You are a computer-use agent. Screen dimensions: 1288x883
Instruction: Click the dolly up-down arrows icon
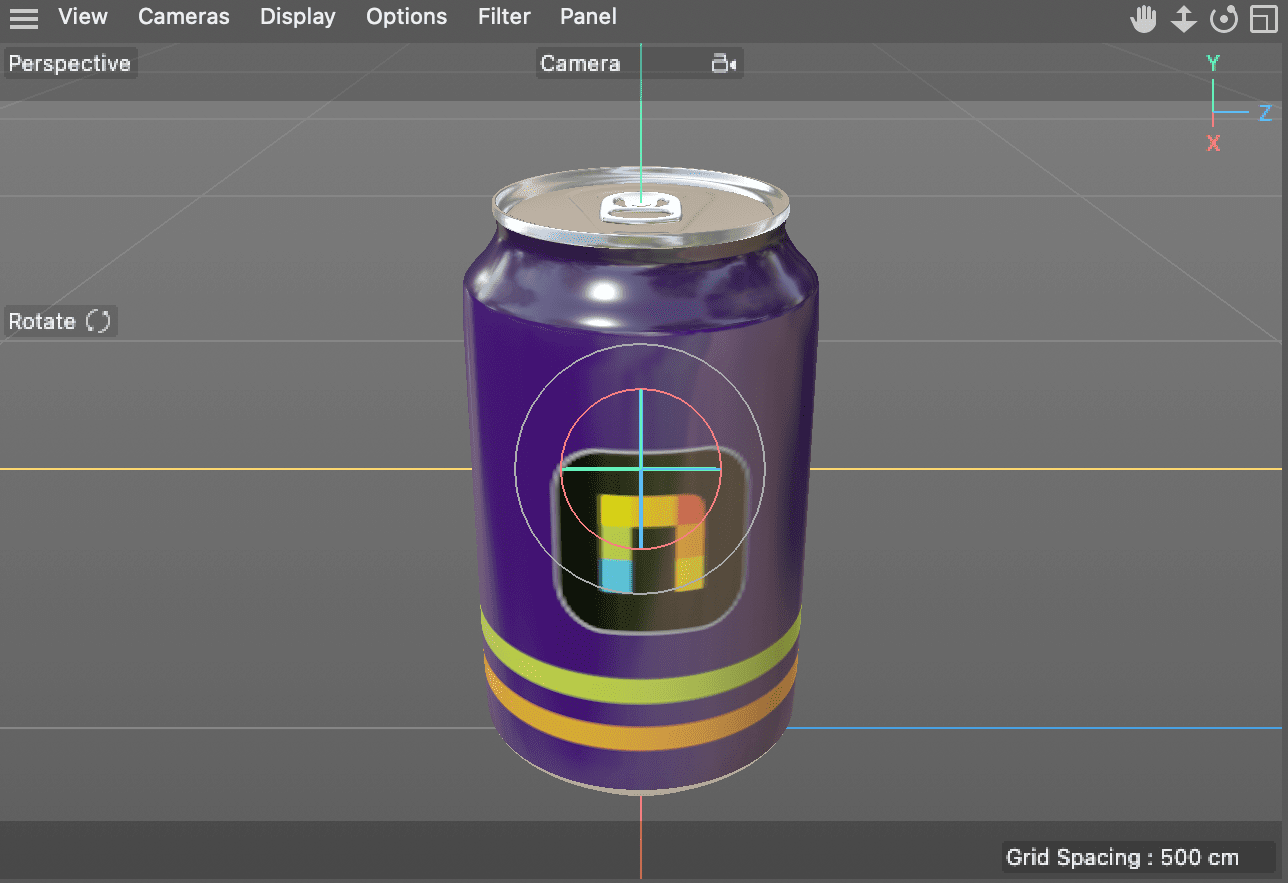coord(1184,19)
